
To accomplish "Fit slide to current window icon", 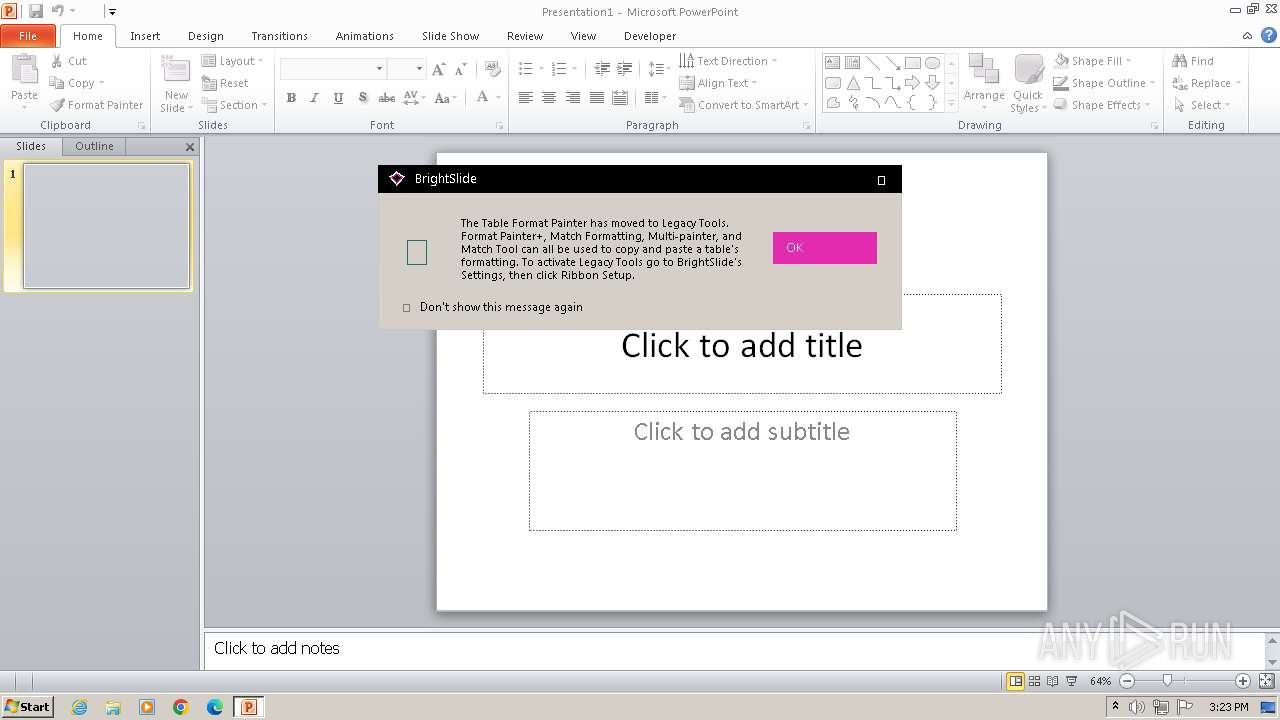I will point(1265,681).
